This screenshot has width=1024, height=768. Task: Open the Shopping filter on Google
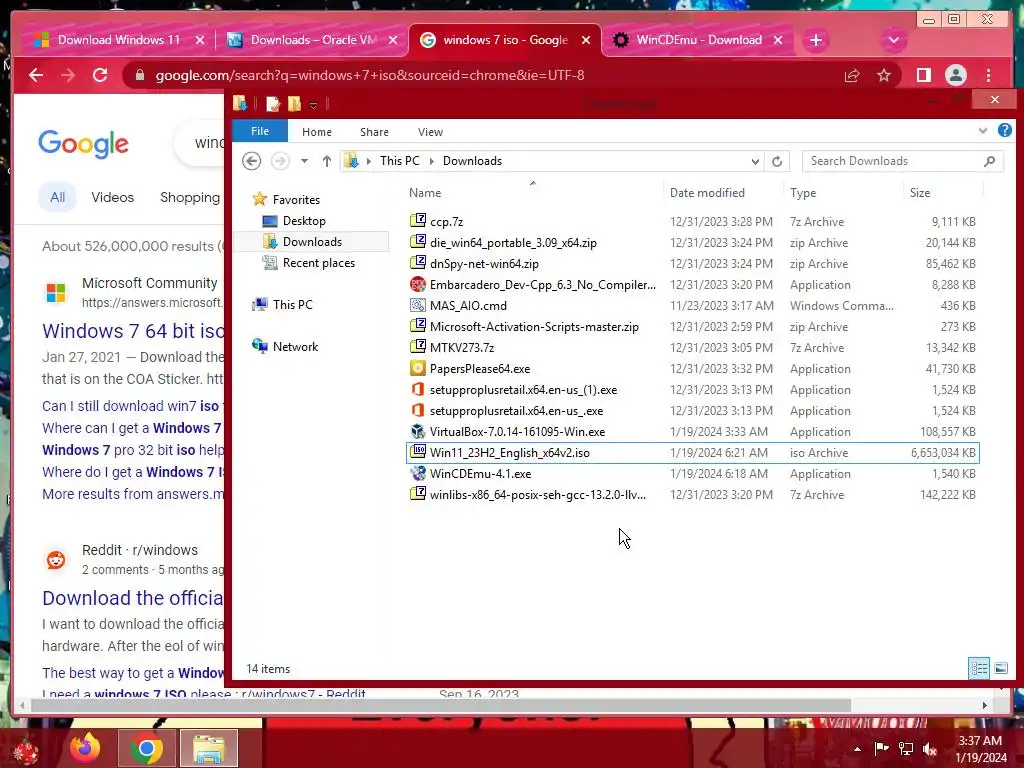click(x=190, y=197)
